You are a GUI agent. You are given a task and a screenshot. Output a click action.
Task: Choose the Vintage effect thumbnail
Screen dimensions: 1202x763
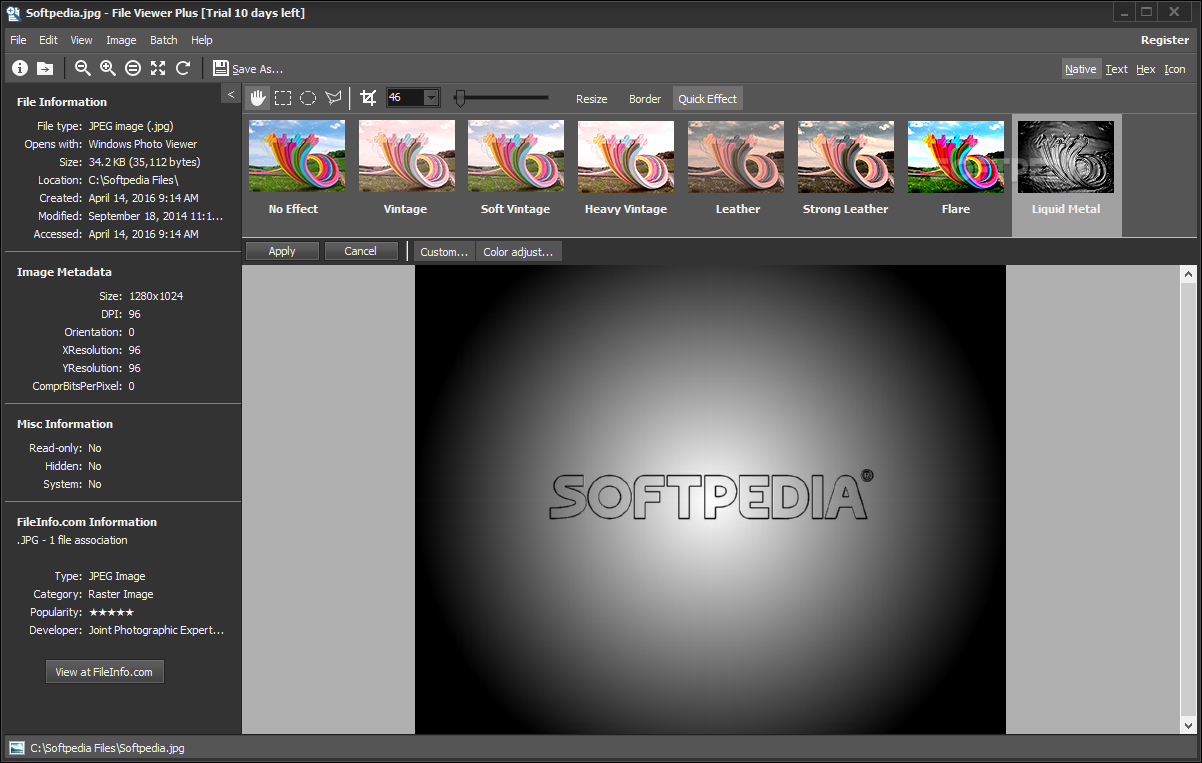pyautogui.click(x=406, y=156)
